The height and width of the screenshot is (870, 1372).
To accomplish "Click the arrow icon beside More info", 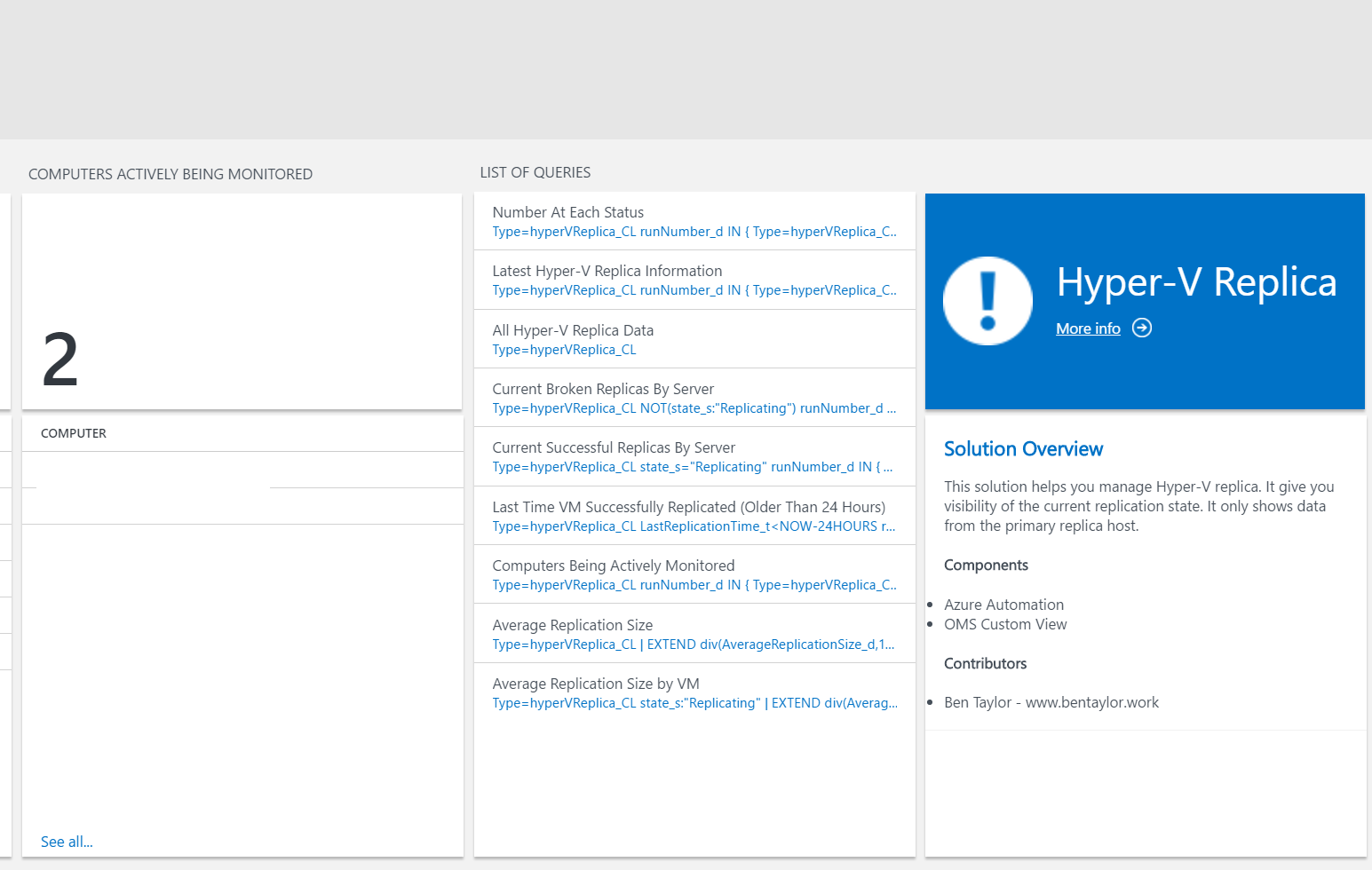I will (1142, 328).
